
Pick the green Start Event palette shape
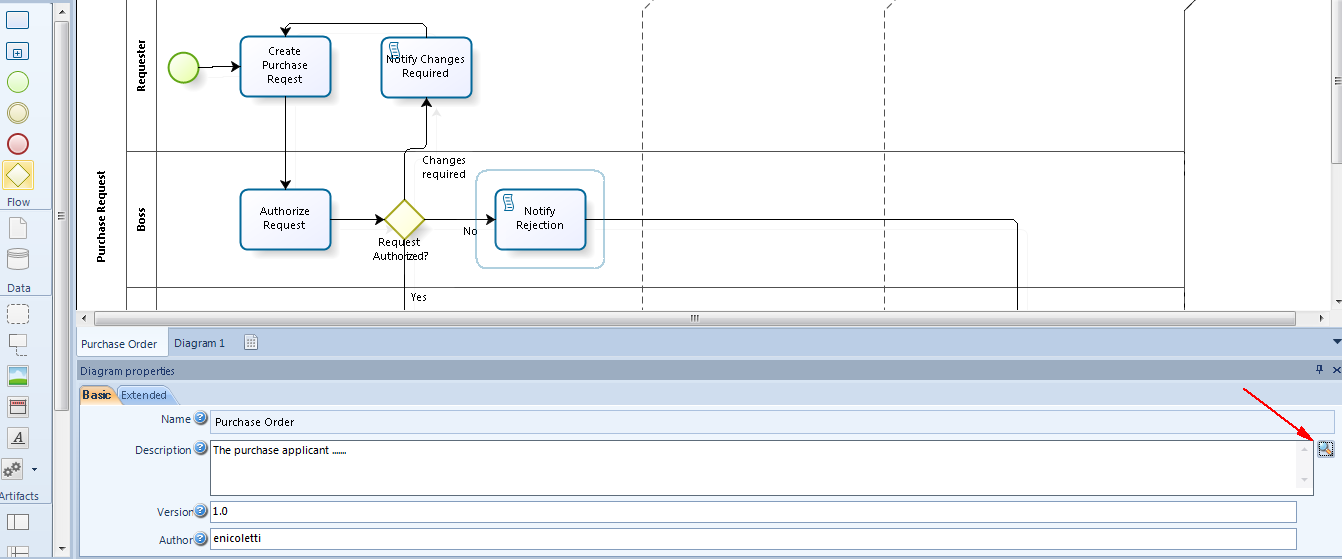18,82
